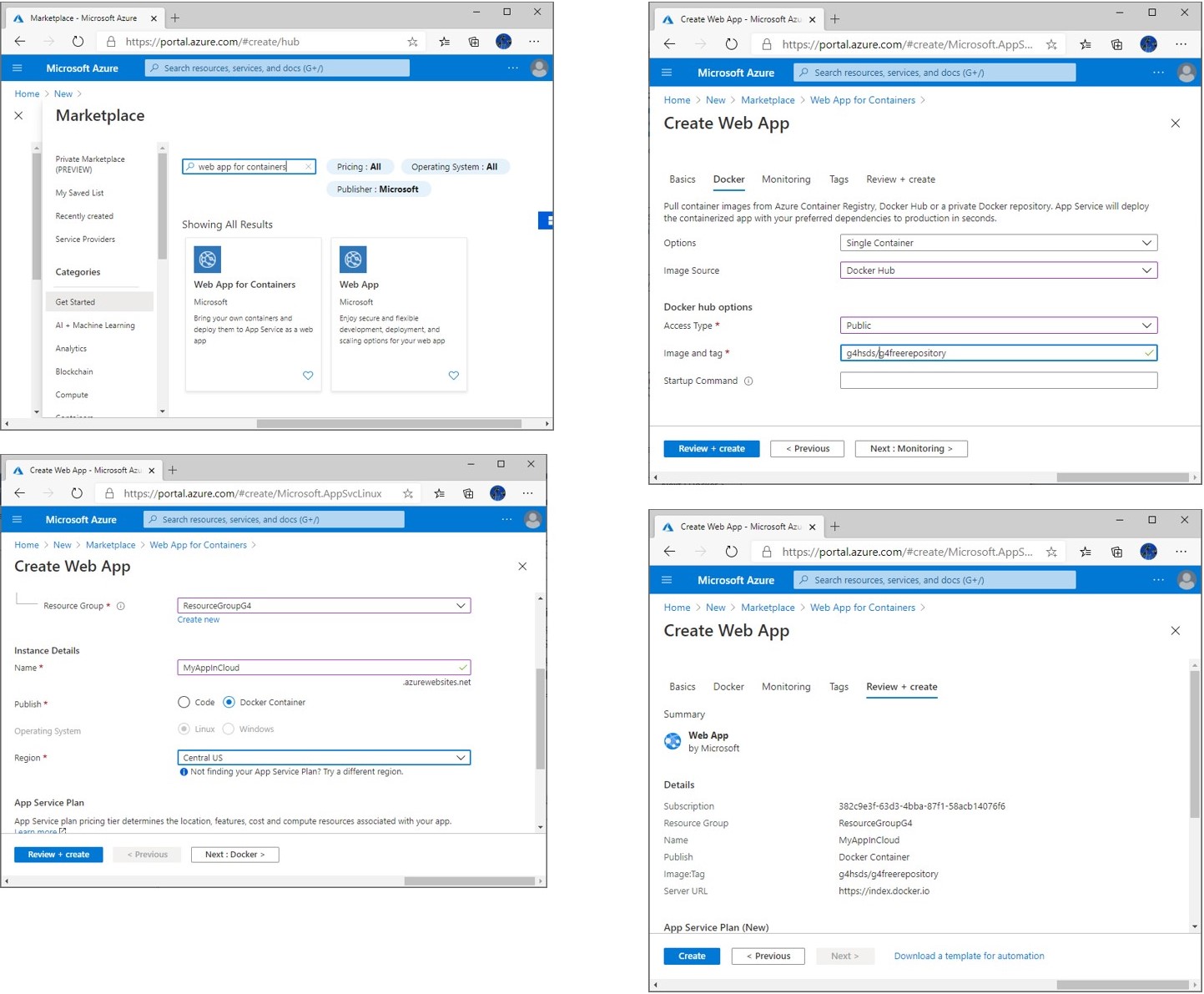This screenshot has height=994, width=1204.
Task: Open the Azure hamburger menu in Marketplace window
Action: tap(18, 68)
